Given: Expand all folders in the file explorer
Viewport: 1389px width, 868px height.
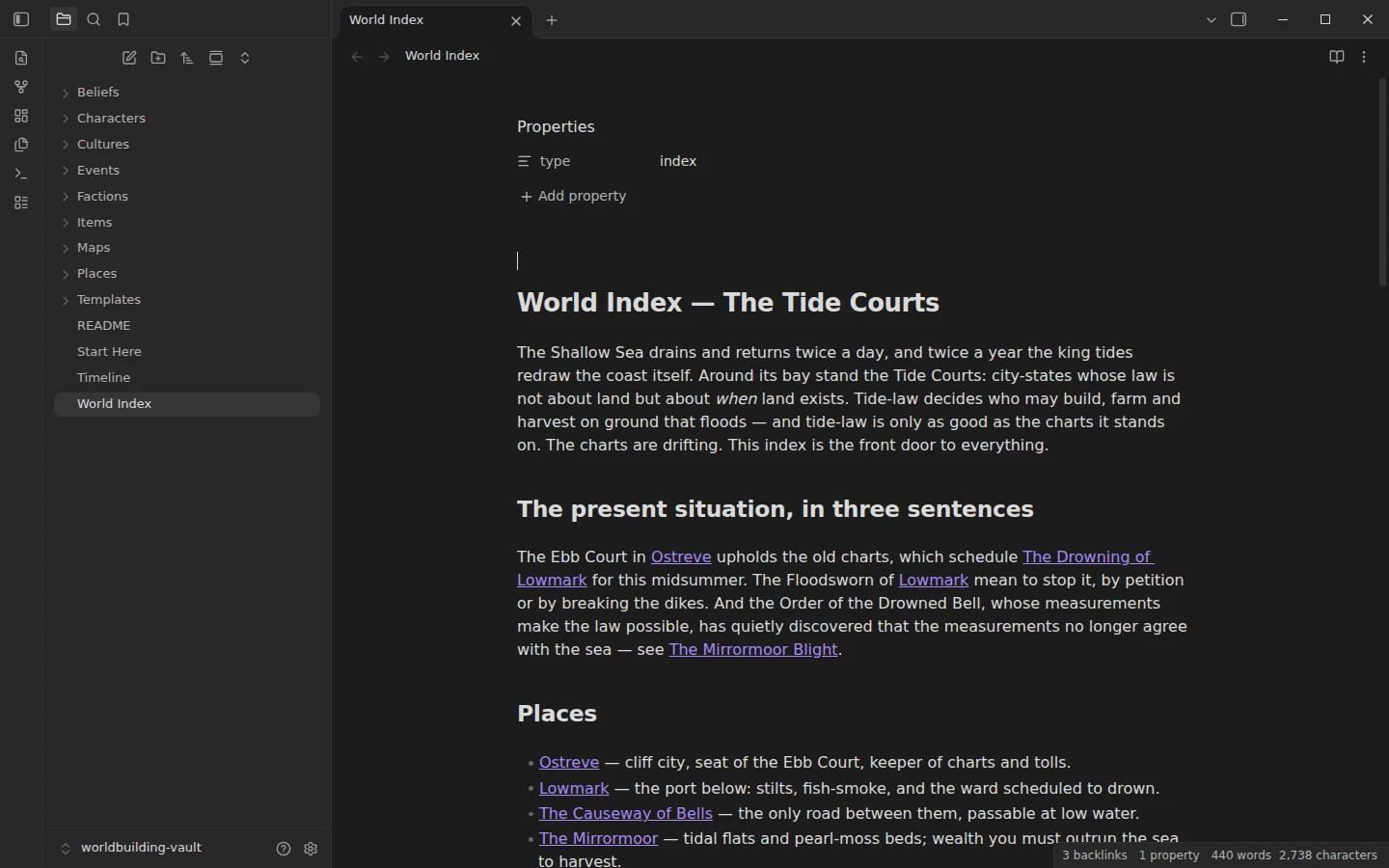Looking at the screenshot, I should (245, 58).
